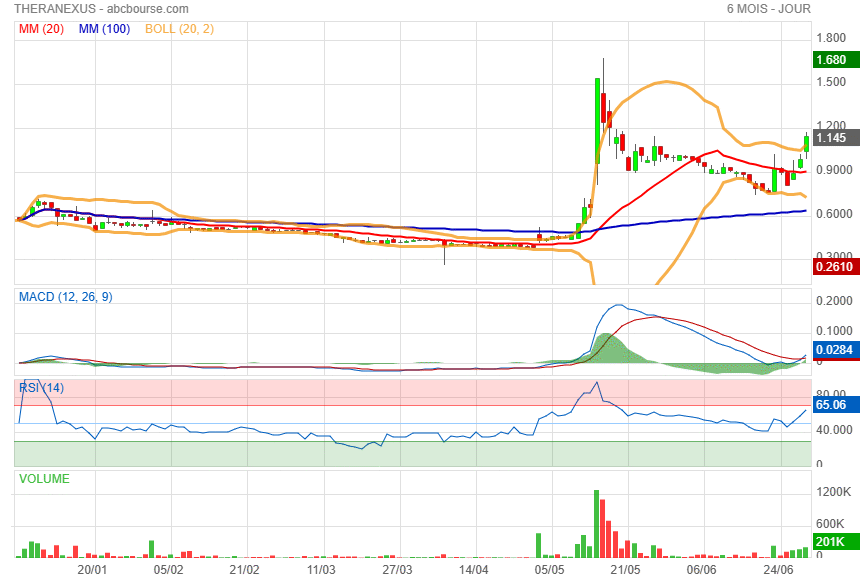Screen dimensions: 860x580
Task: Click the 0.6000 price axis label
Action: point(834,214)
